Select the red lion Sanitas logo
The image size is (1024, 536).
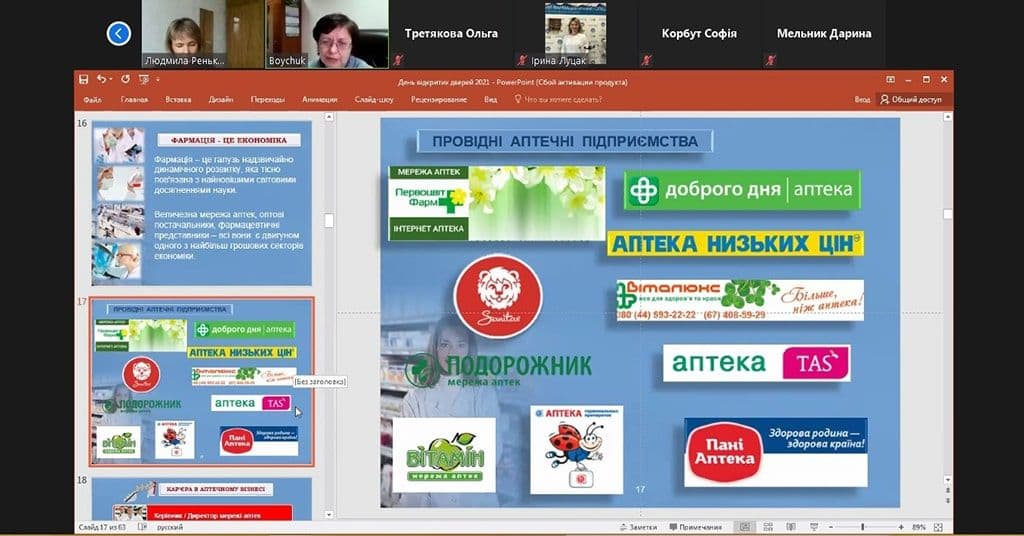(x=498, y=296)
